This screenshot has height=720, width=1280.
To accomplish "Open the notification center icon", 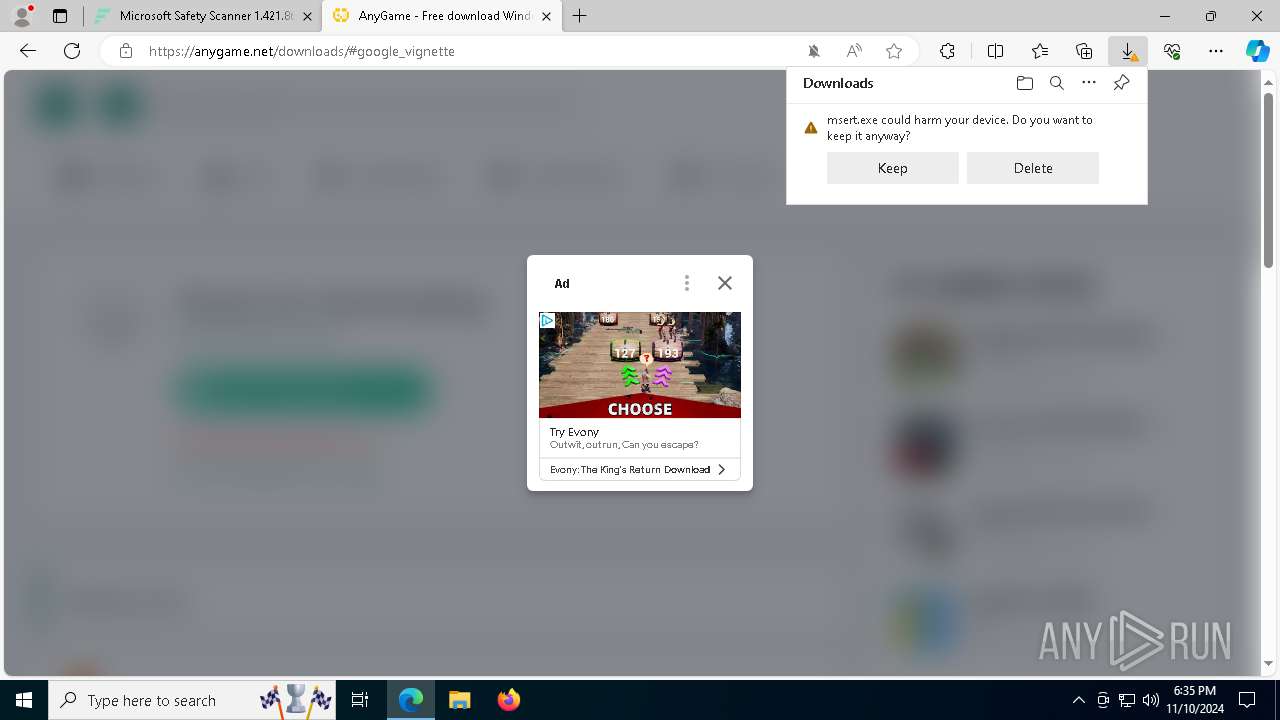I will (x=1247, y=700).
